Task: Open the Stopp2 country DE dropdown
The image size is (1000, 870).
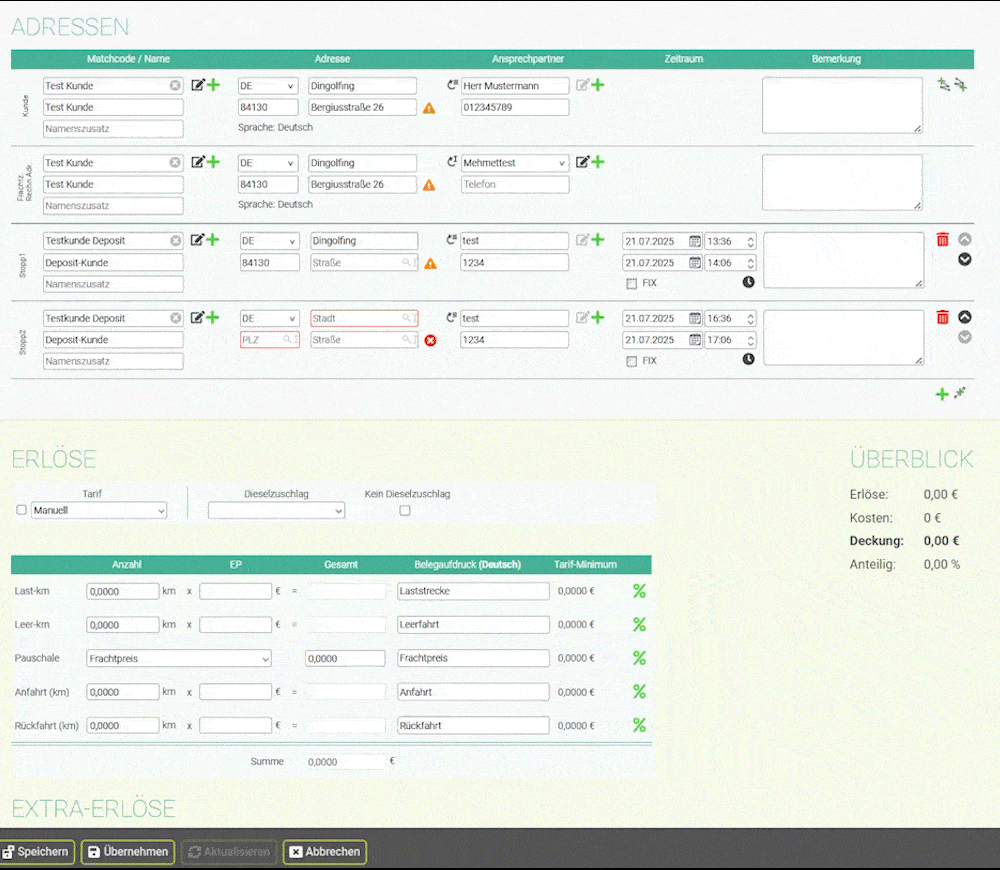Action: (x=269, y=318)
